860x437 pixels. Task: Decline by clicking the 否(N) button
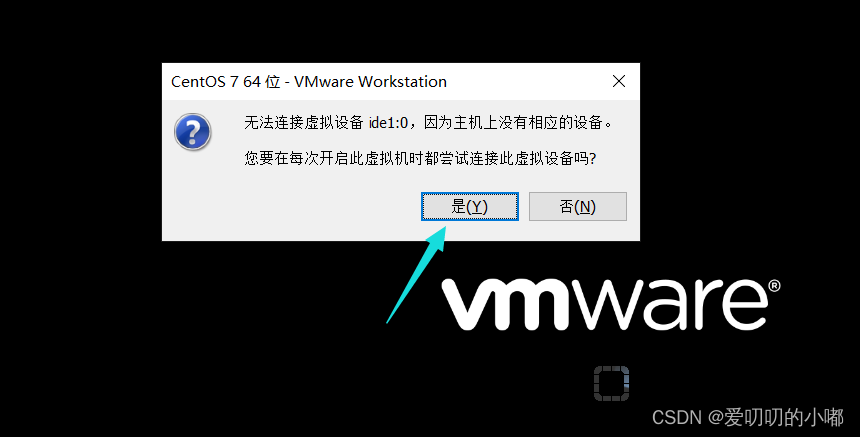pos(578,207)
